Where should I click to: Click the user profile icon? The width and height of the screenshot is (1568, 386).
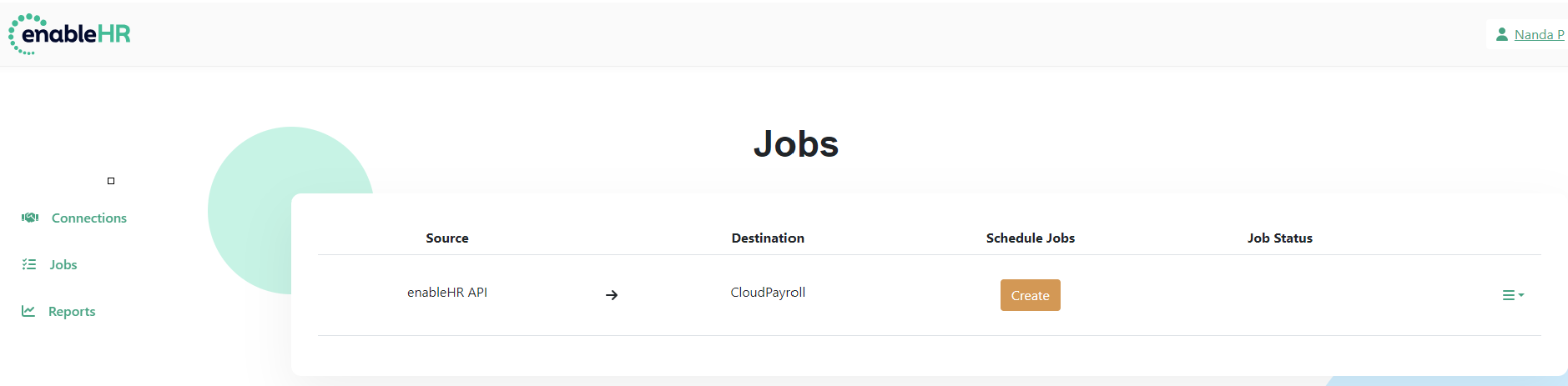pos(1502,34)
